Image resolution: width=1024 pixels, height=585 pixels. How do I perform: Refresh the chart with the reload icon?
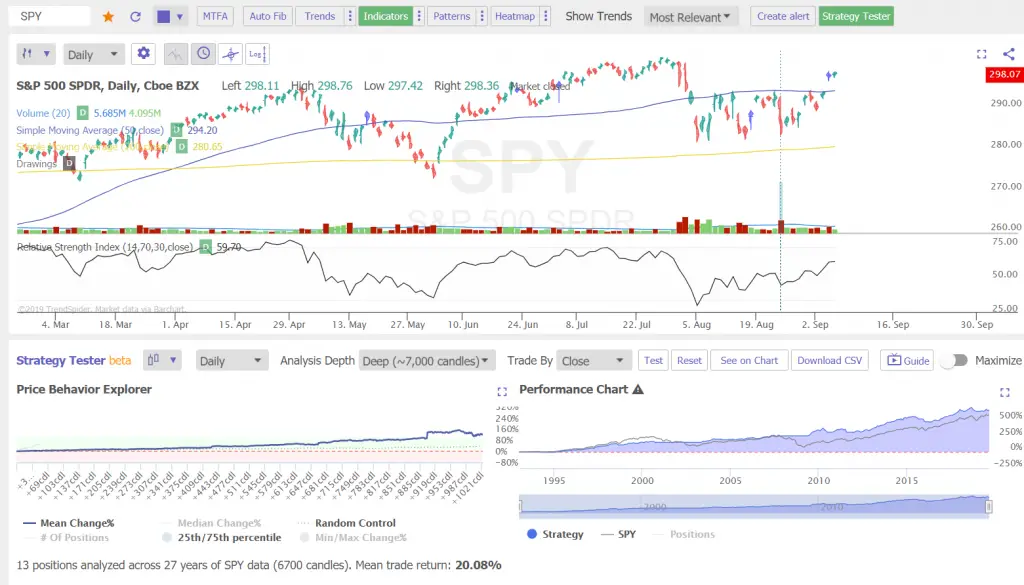coord(135,16)
